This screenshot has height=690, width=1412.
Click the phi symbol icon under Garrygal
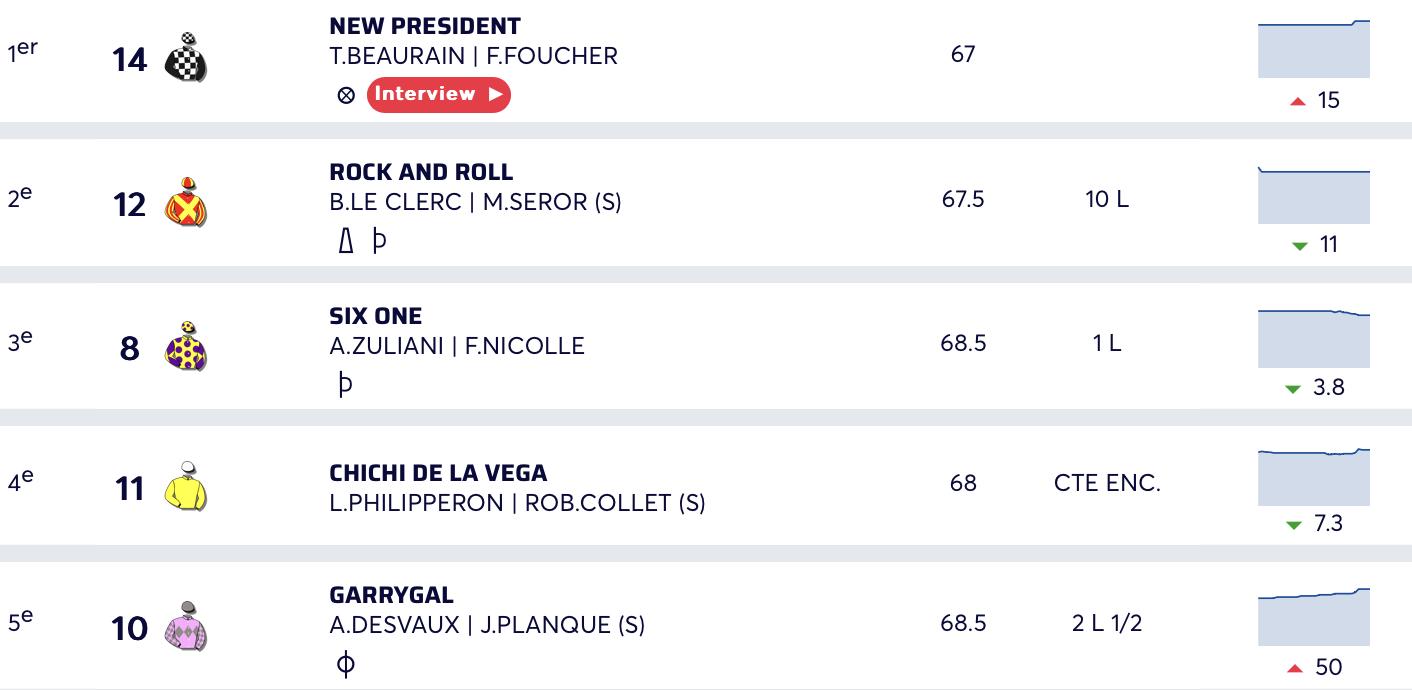click(x=346, y=664)
